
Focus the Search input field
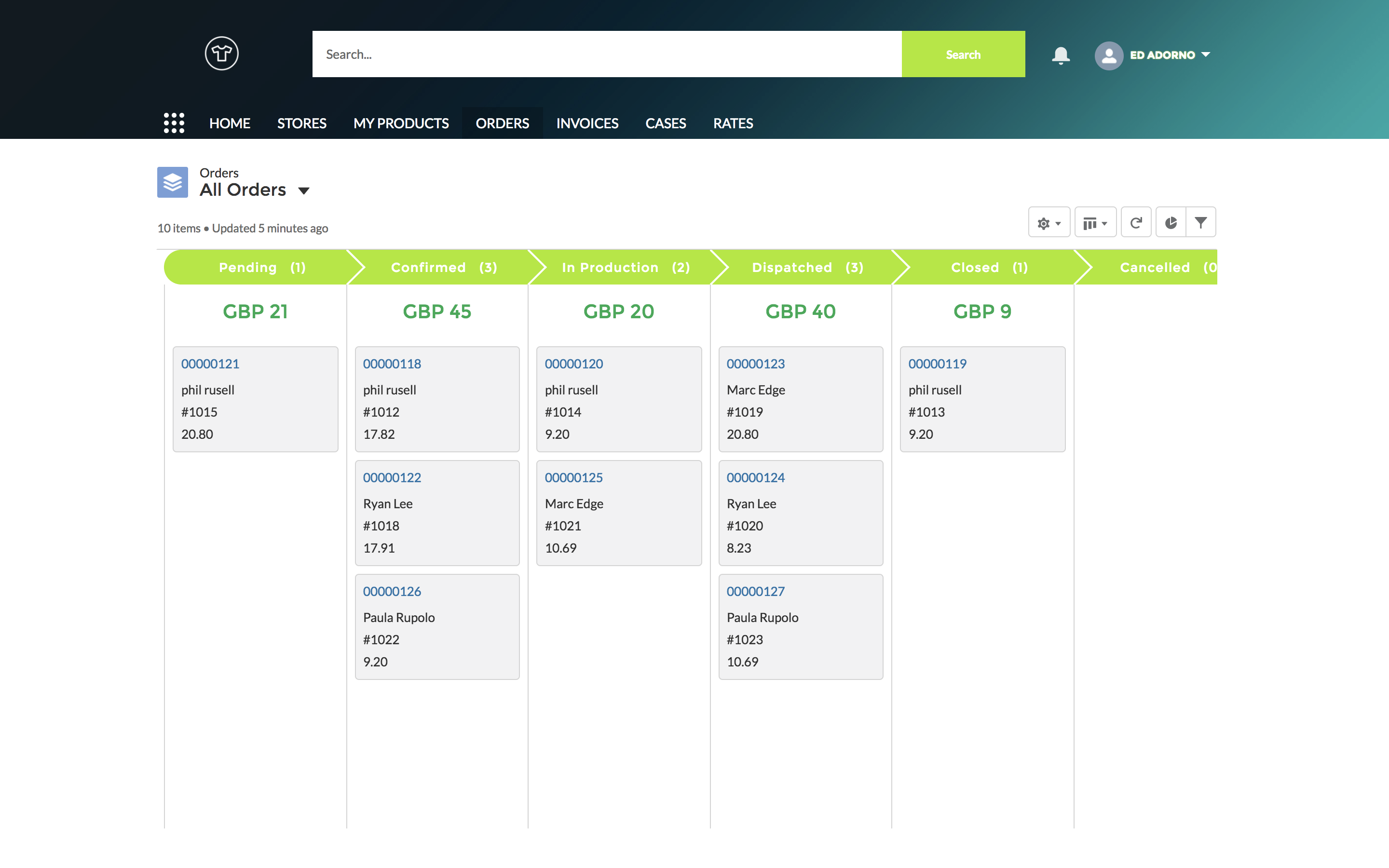pos(606,54)
